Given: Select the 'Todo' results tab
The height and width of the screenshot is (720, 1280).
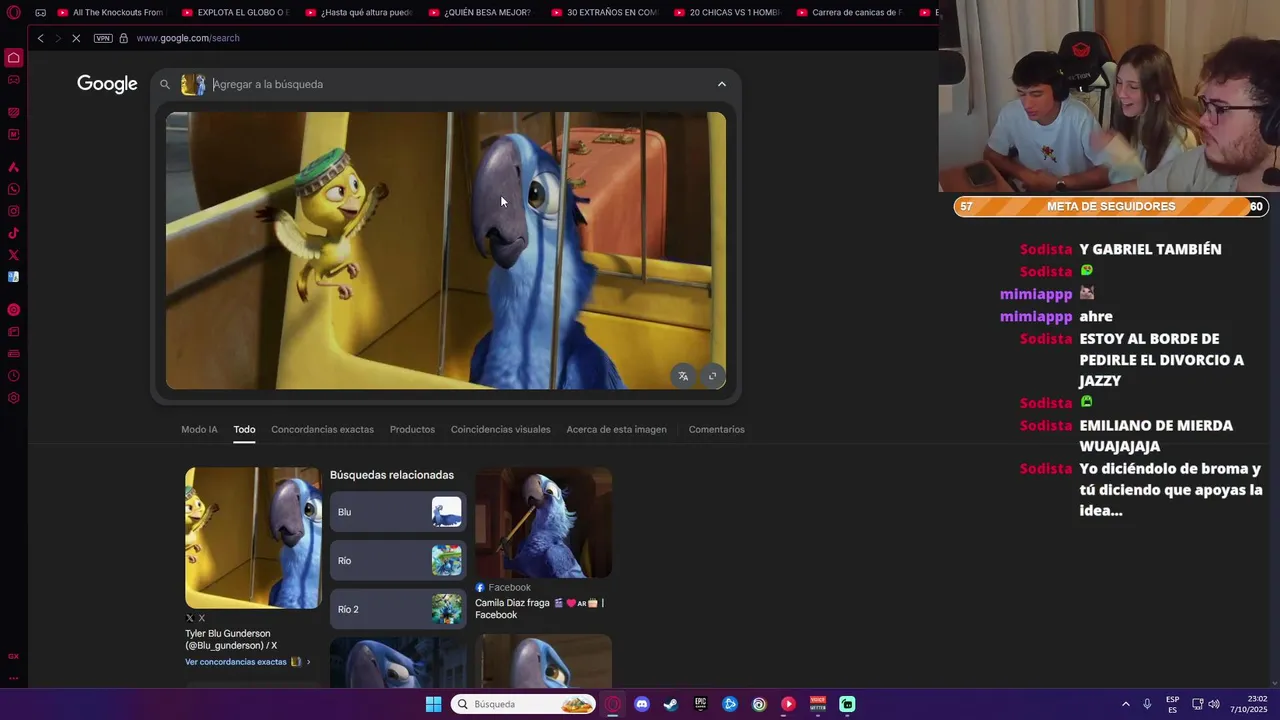Looking at the screenshot, I should [244, 429].
